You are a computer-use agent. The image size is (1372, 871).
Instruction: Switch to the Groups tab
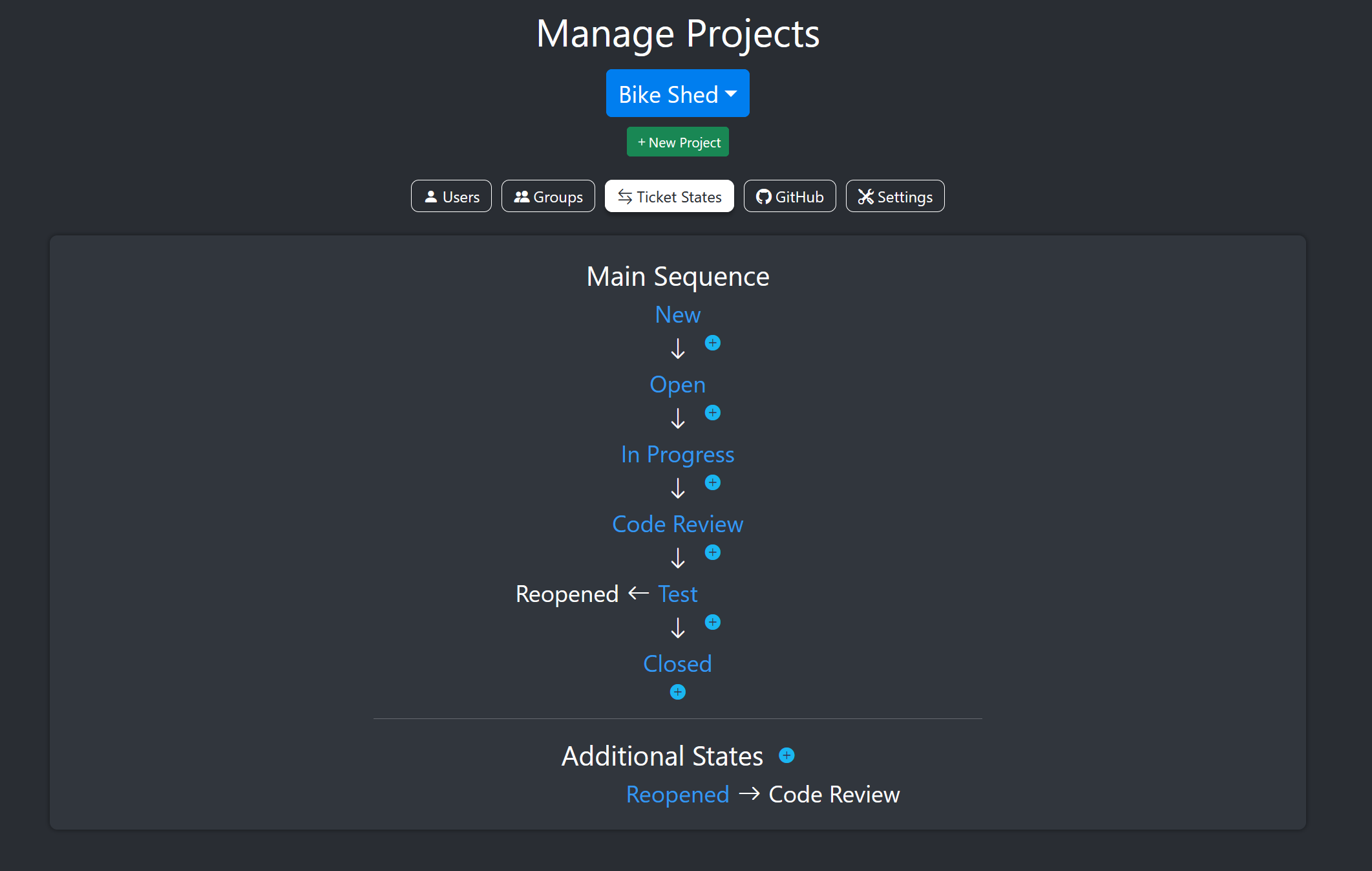(548, 197)
